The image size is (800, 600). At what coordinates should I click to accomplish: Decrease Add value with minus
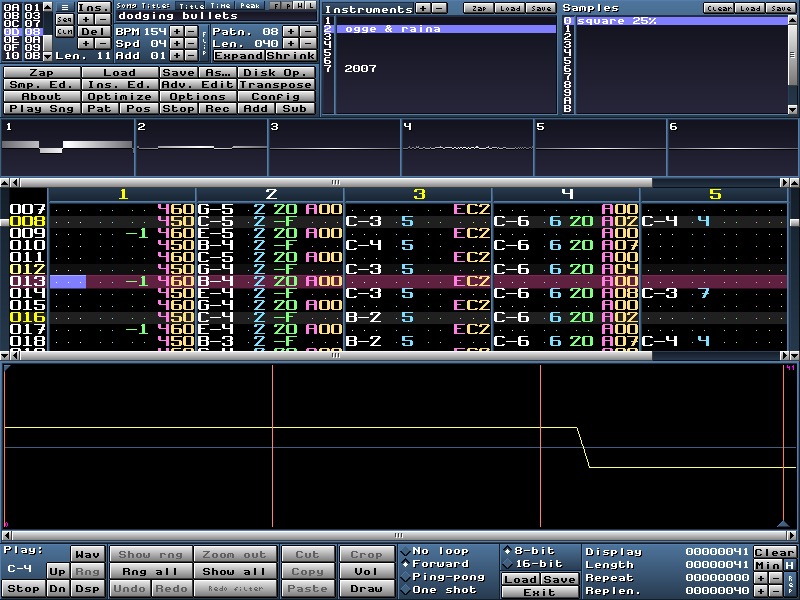coord(191,55)
